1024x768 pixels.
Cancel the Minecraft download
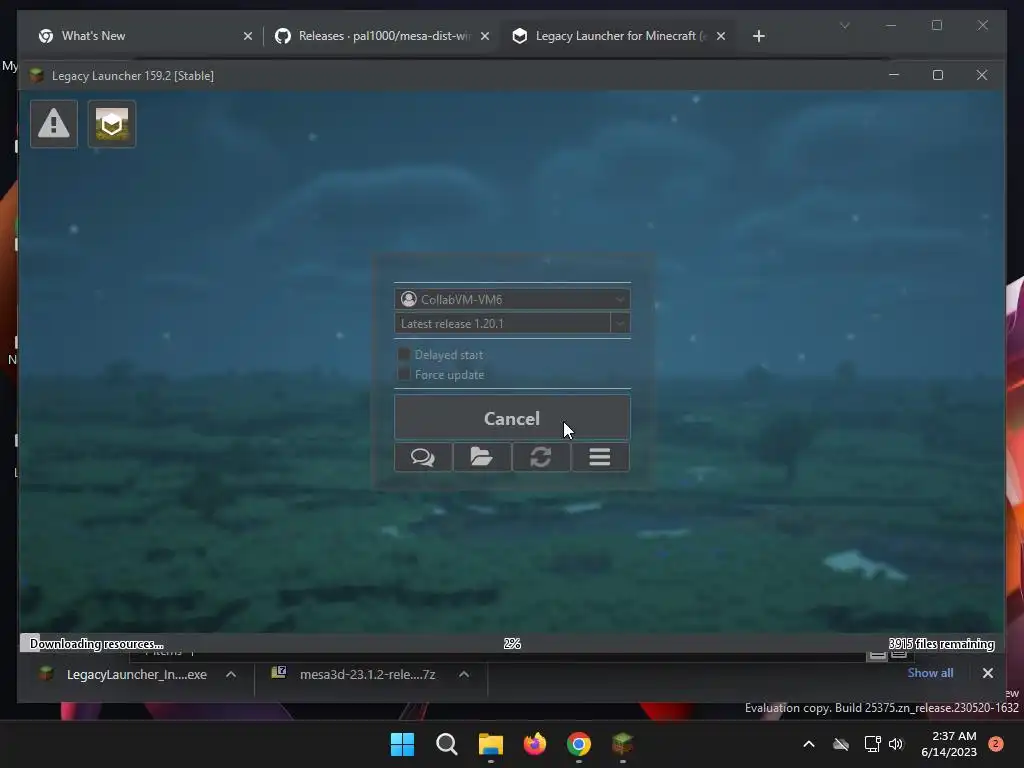(x=512, y=418)
